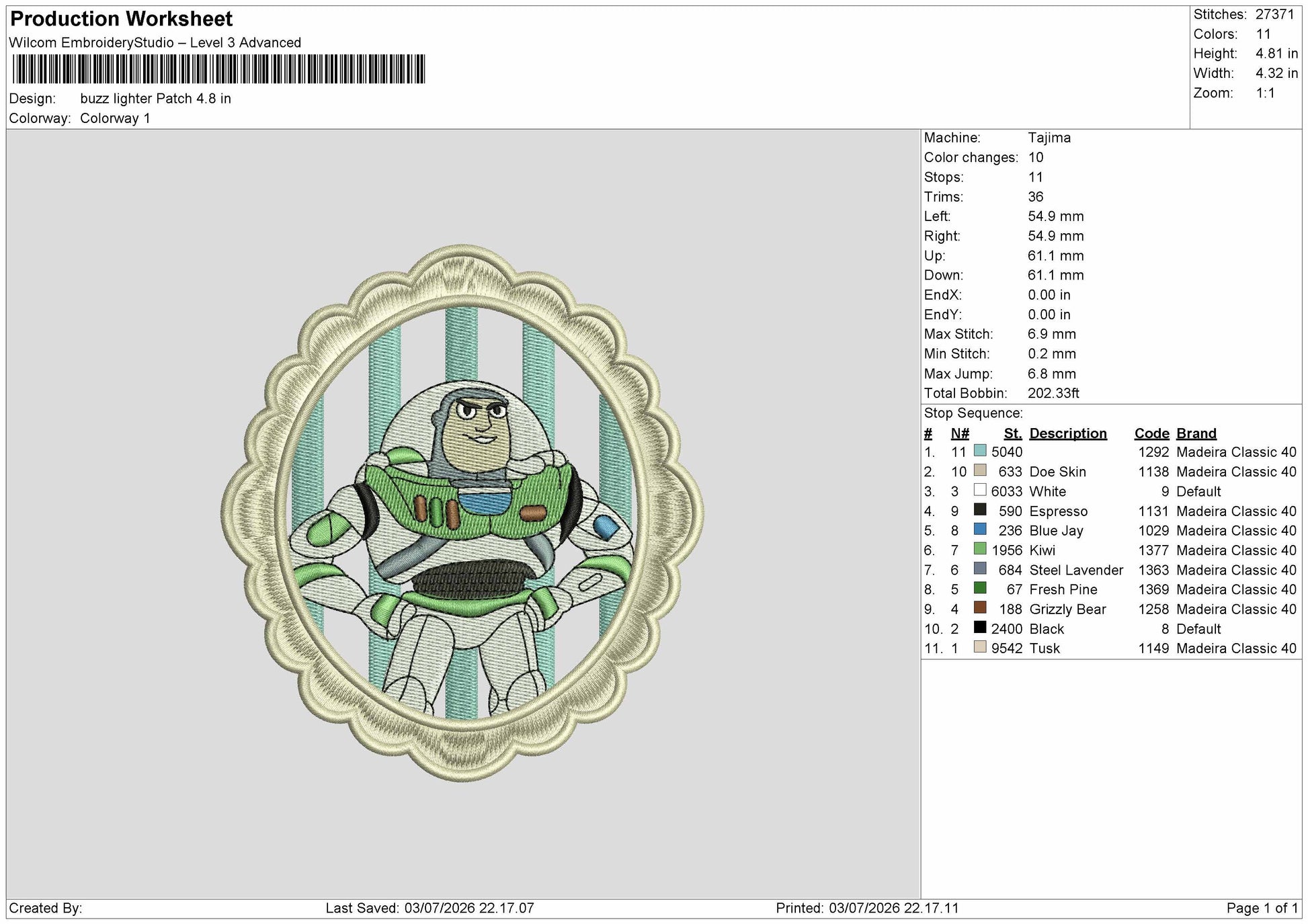Select the "Grizzly Bear" description text
Image resolution: width=1308 pixels, height=924 pixels.
[1067, 610]
